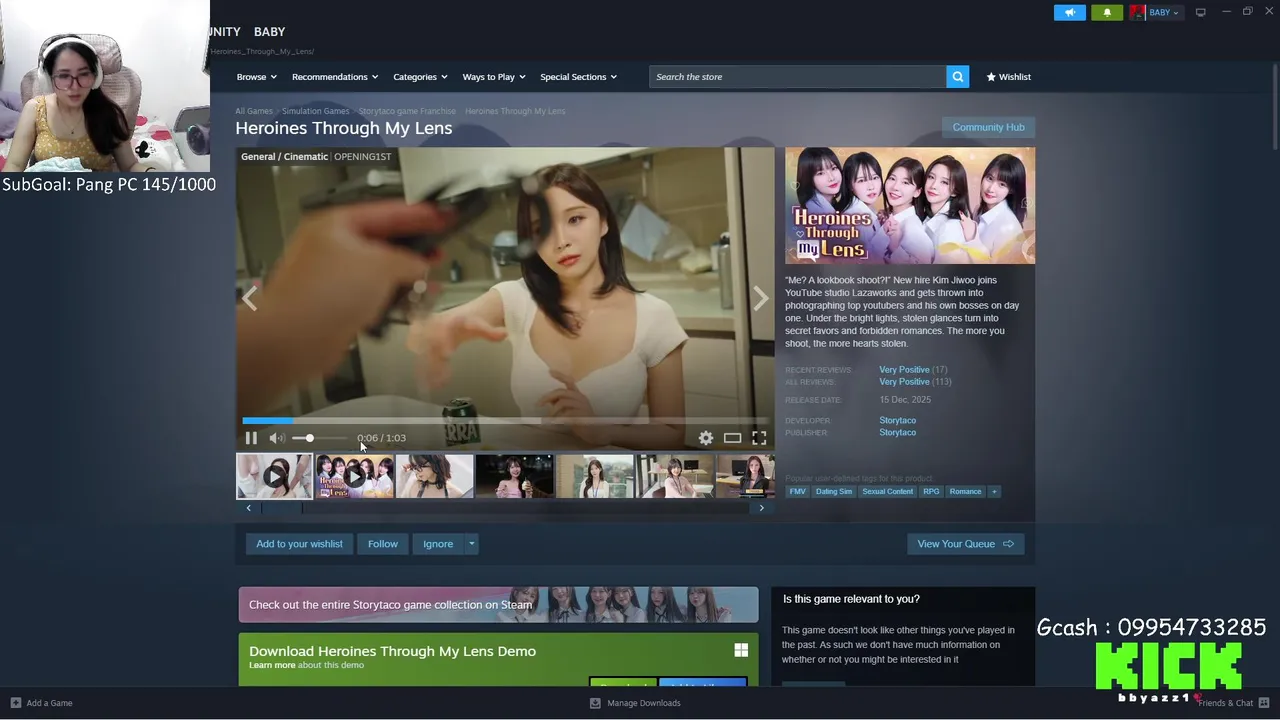Viewport: 1280px width, 720px height.
Task: Expand the Recommendations menu
Action: point(335,77)
